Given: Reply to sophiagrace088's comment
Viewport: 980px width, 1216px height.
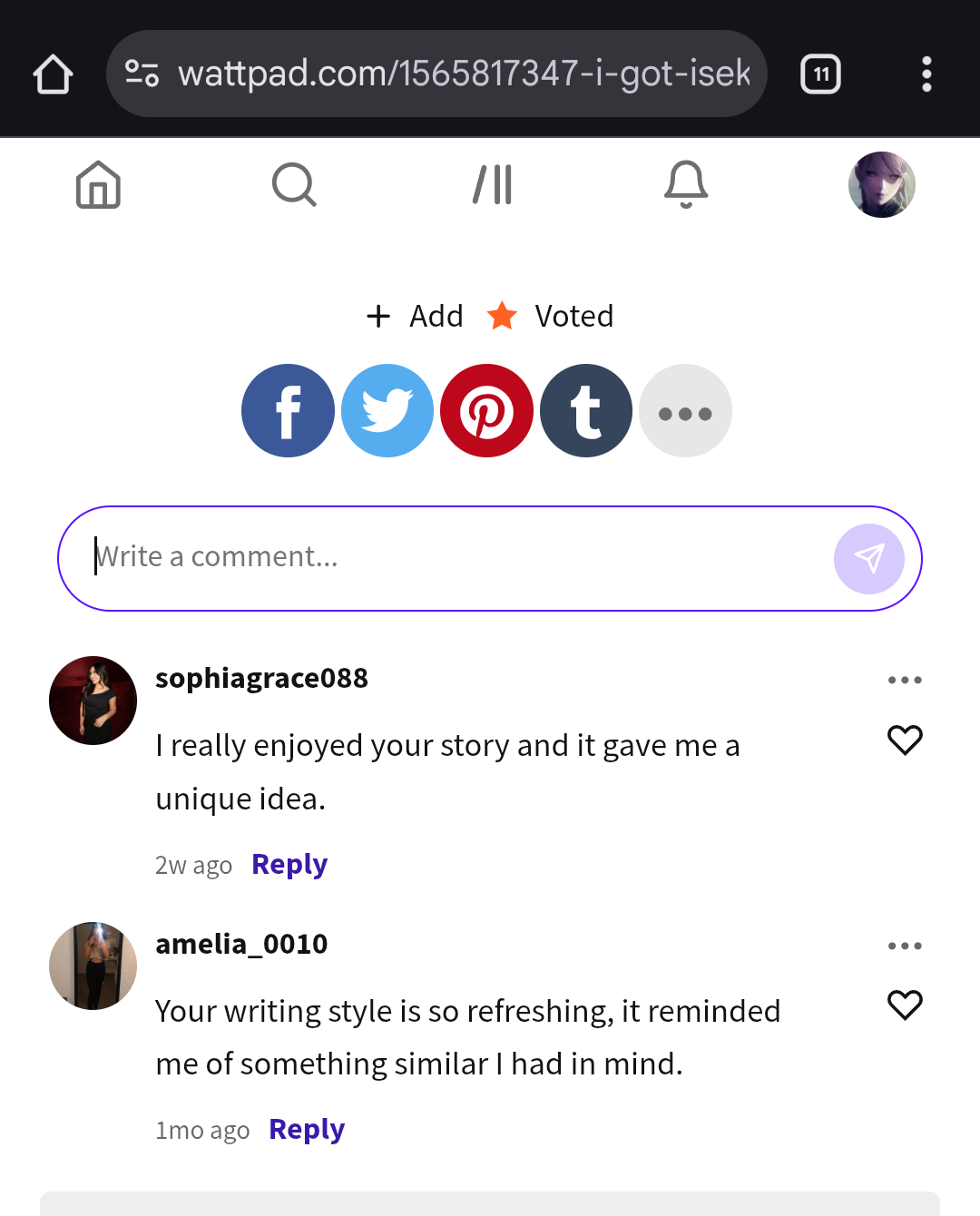Looking at the screenshot, I should (x=289, y=865).
